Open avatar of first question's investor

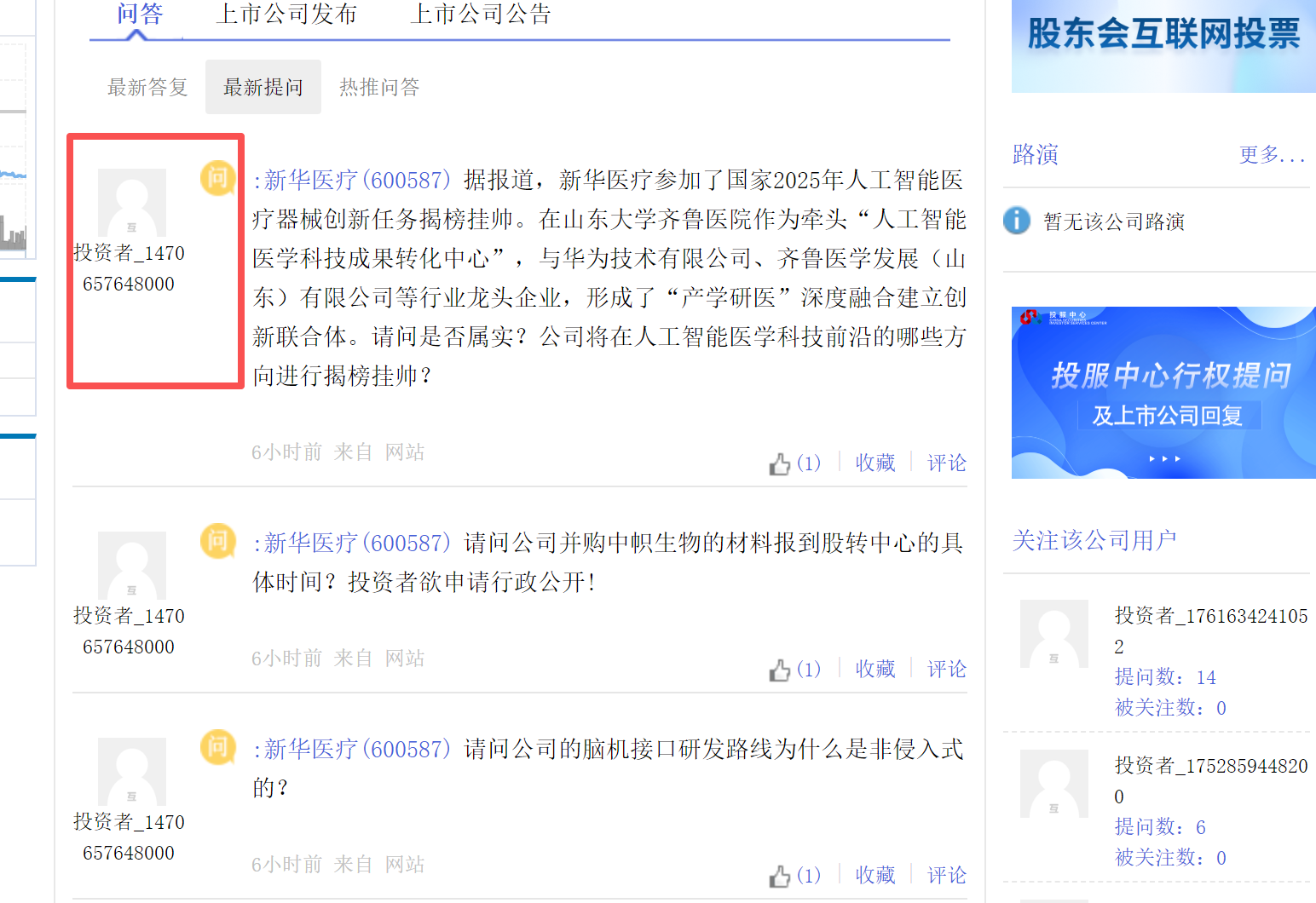132,203
